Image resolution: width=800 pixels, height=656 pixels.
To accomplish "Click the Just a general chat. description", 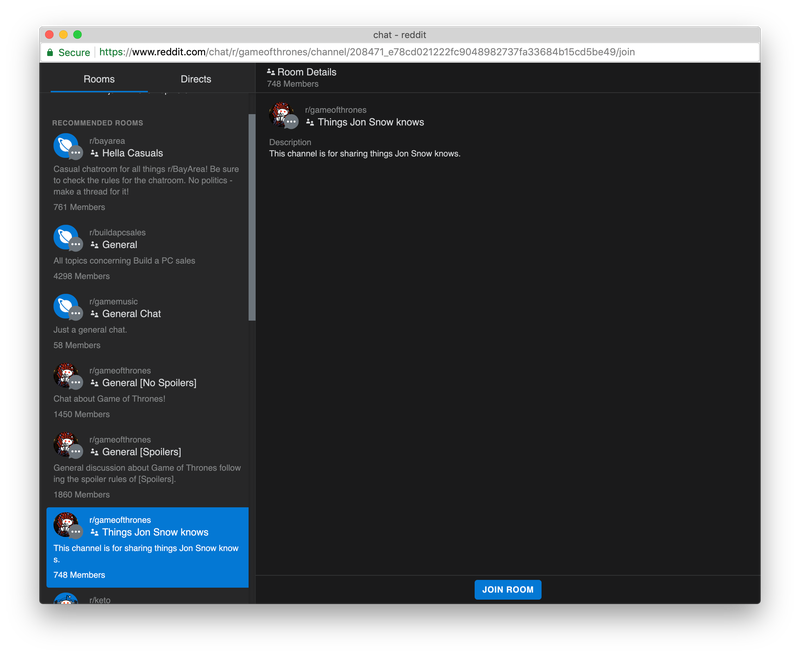I will 90,330.
